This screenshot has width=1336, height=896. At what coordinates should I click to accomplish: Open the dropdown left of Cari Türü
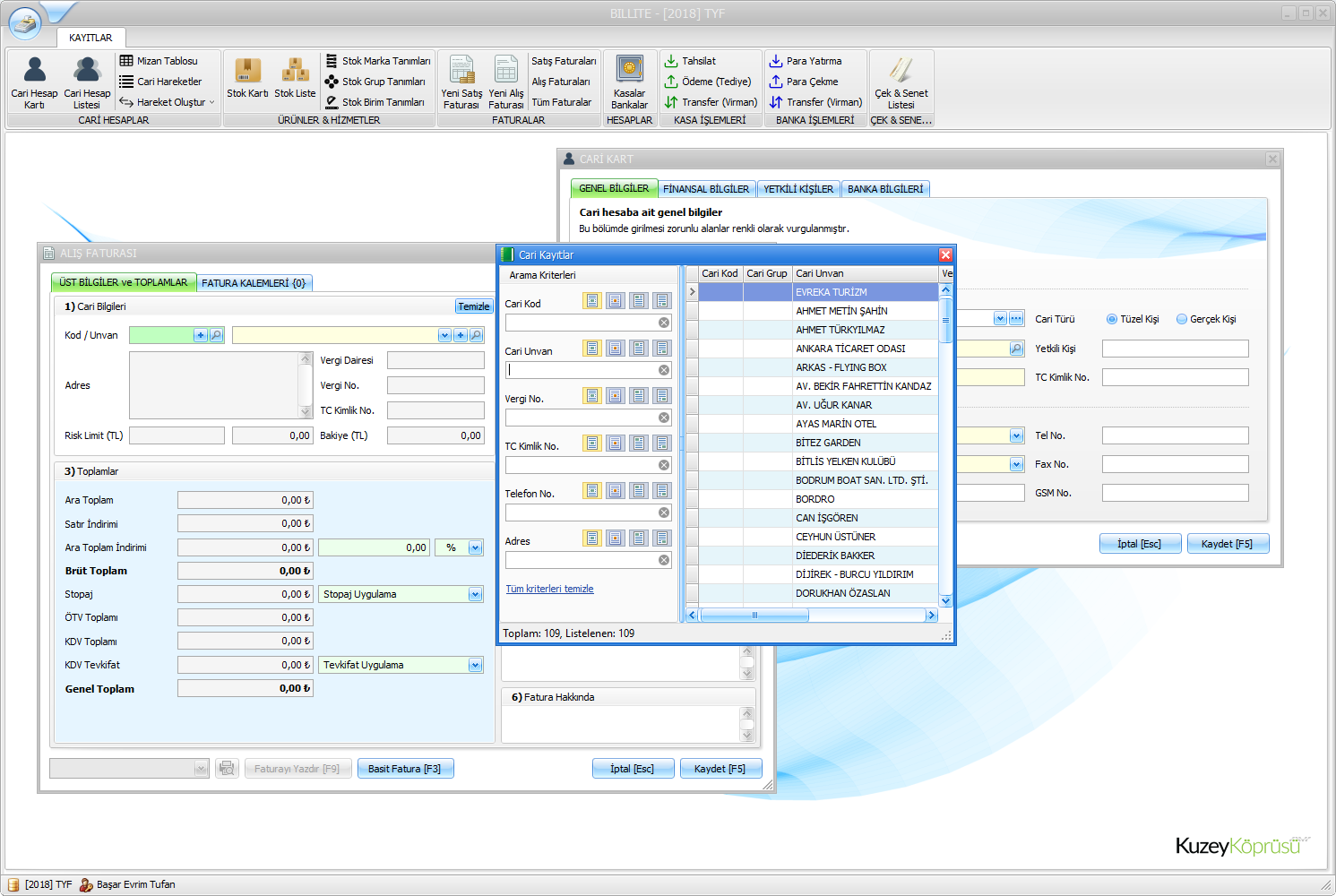tap(1000, 319)
